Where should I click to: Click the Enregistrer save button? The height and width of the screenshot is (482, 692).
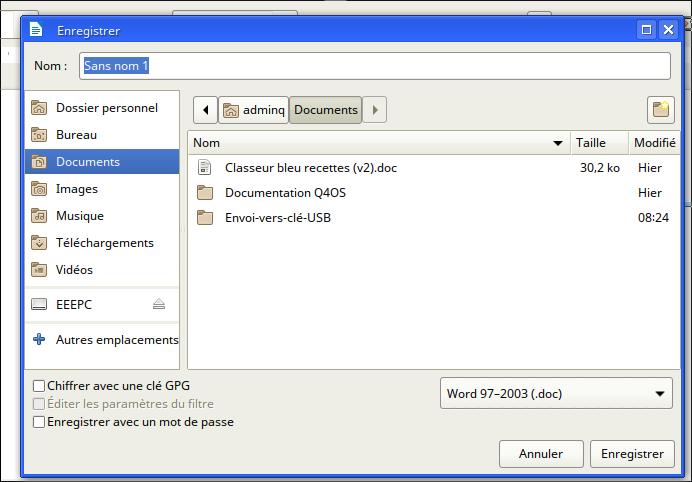[632, 454]
